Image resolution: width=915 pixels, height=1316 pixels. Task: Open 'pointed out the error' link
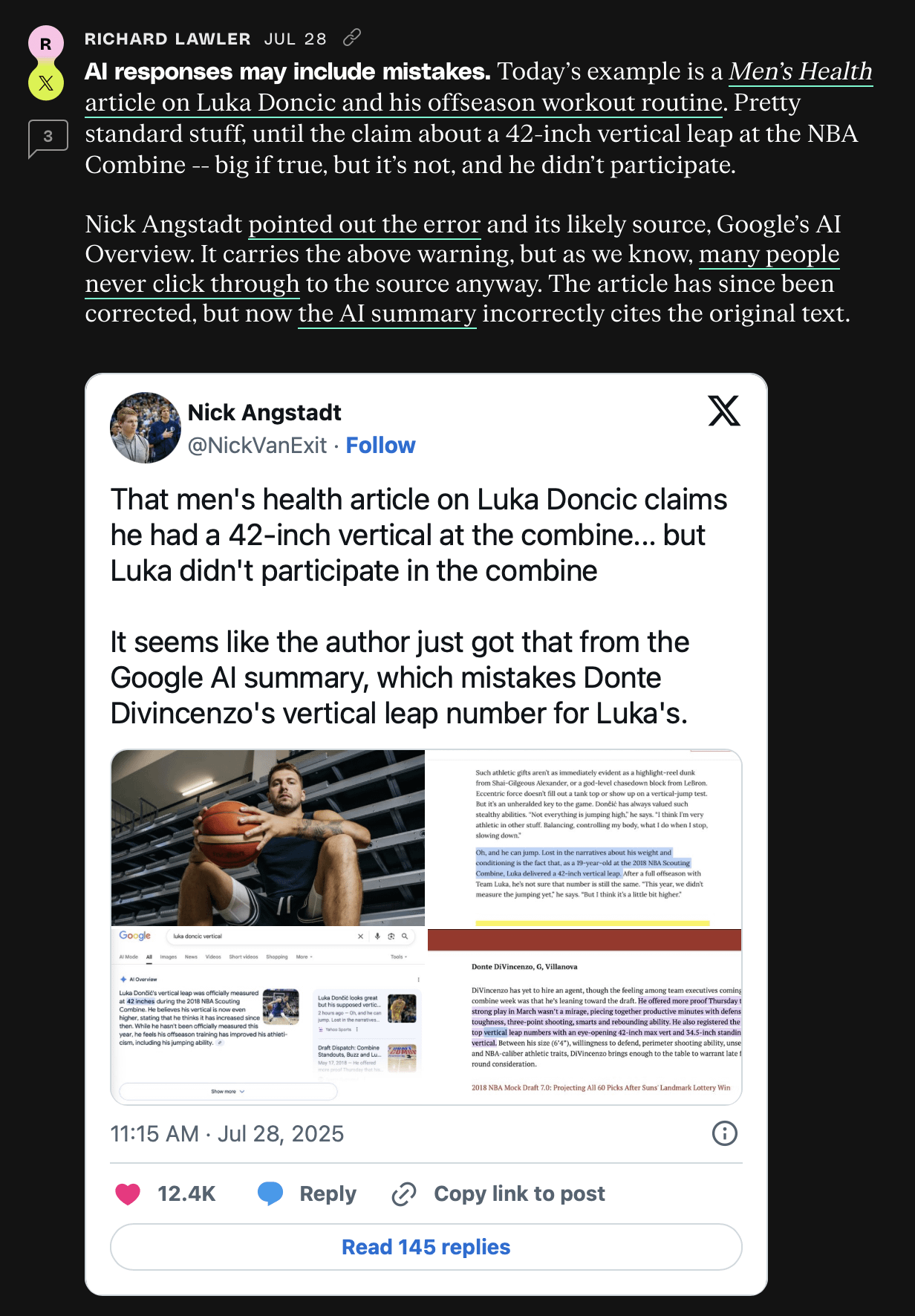(x=365, y=224)
